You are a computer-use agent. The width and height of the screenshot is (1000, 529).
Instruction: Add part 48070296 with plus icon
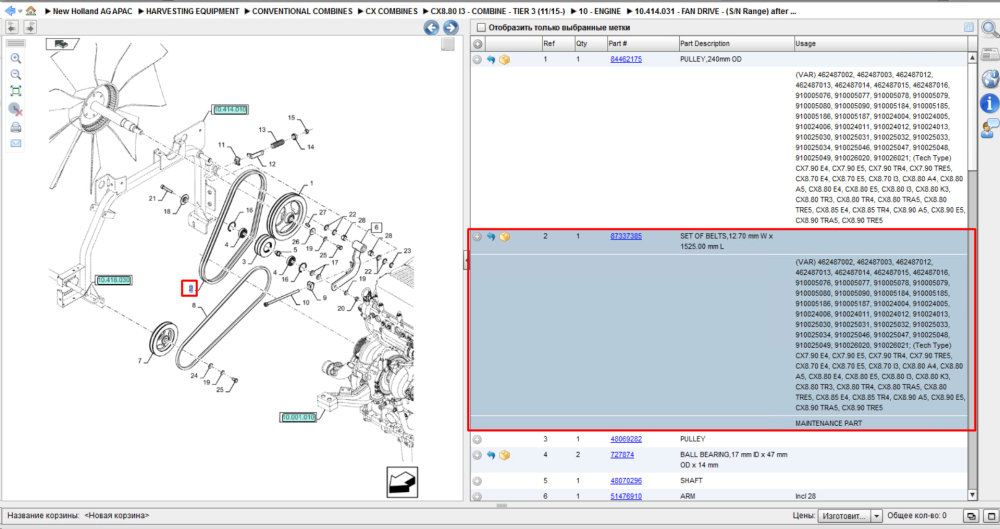click(x=477, y=481)
